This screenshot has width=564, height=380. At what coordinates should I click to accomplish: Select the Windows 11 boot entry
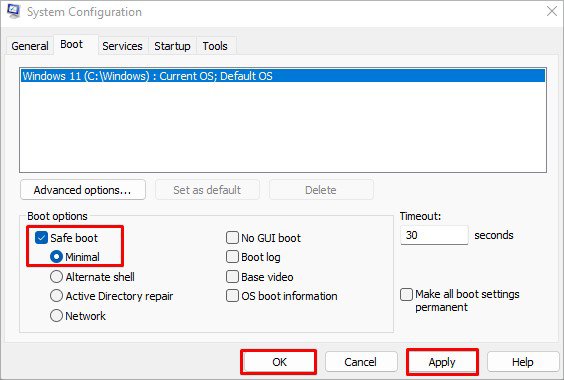click(283, 76)
